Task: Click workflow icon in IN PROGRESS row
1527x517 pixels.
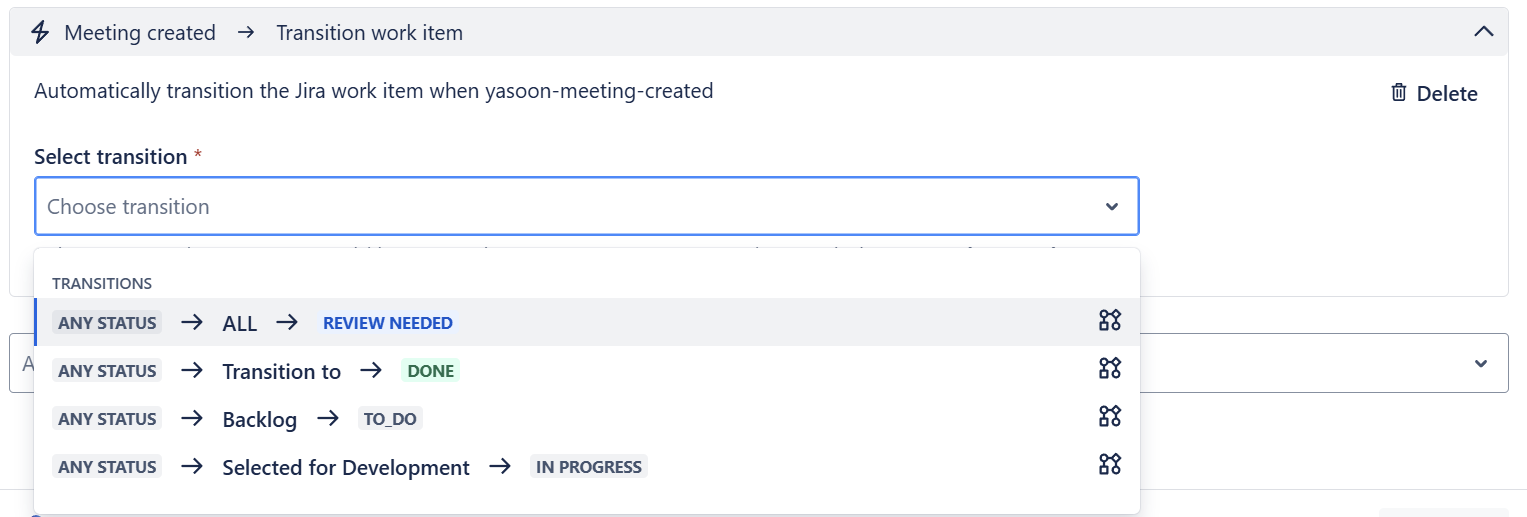Action: (1109, 465)
